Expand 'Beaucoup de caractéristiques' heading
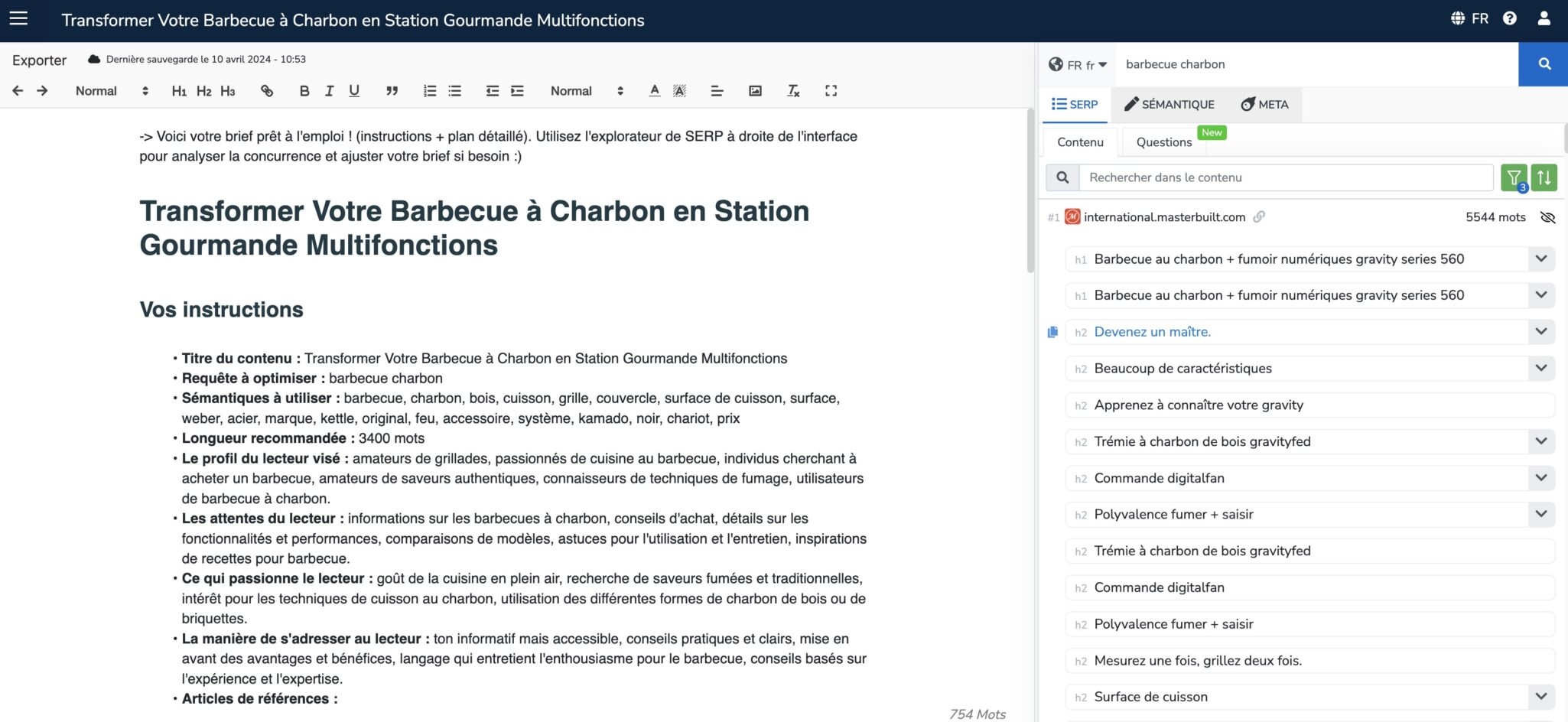The width and height of the screenshot is (1568, 722). (1540, 368)
